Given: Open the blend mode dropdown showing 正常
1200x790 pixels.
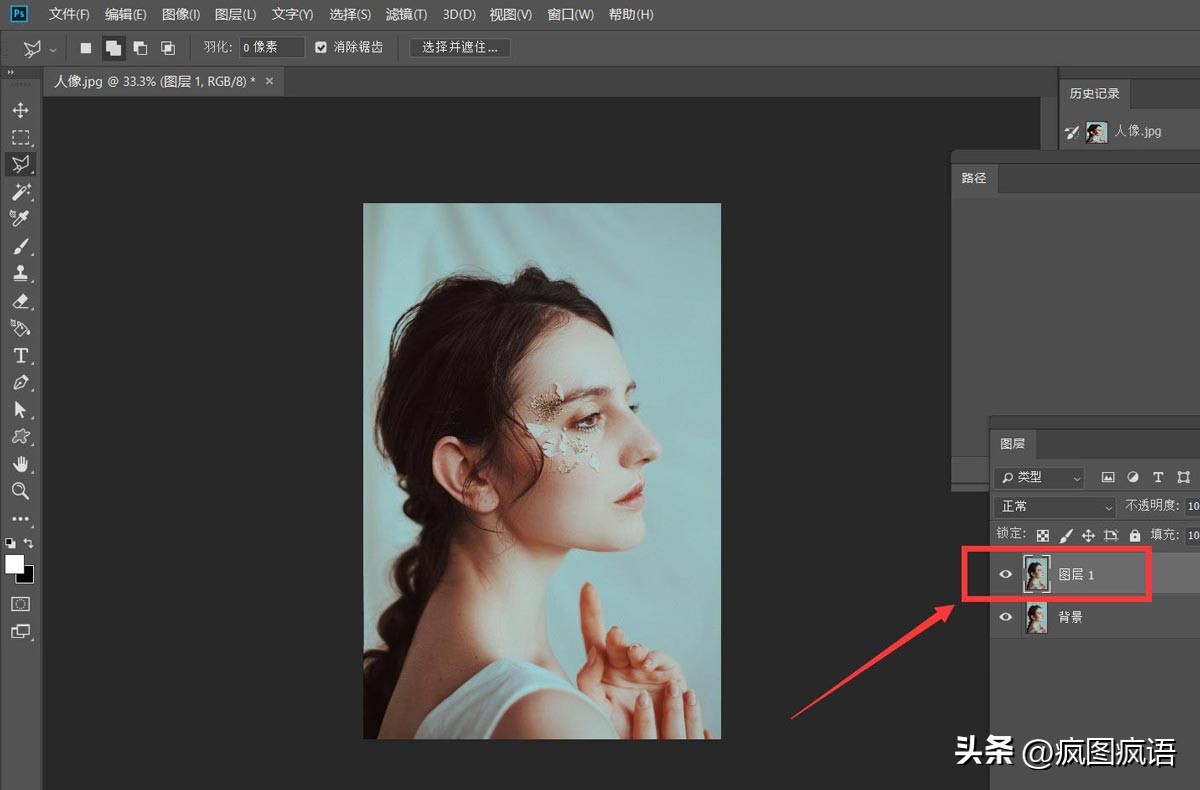Looking at the screenshot, I should [1053, 506].
